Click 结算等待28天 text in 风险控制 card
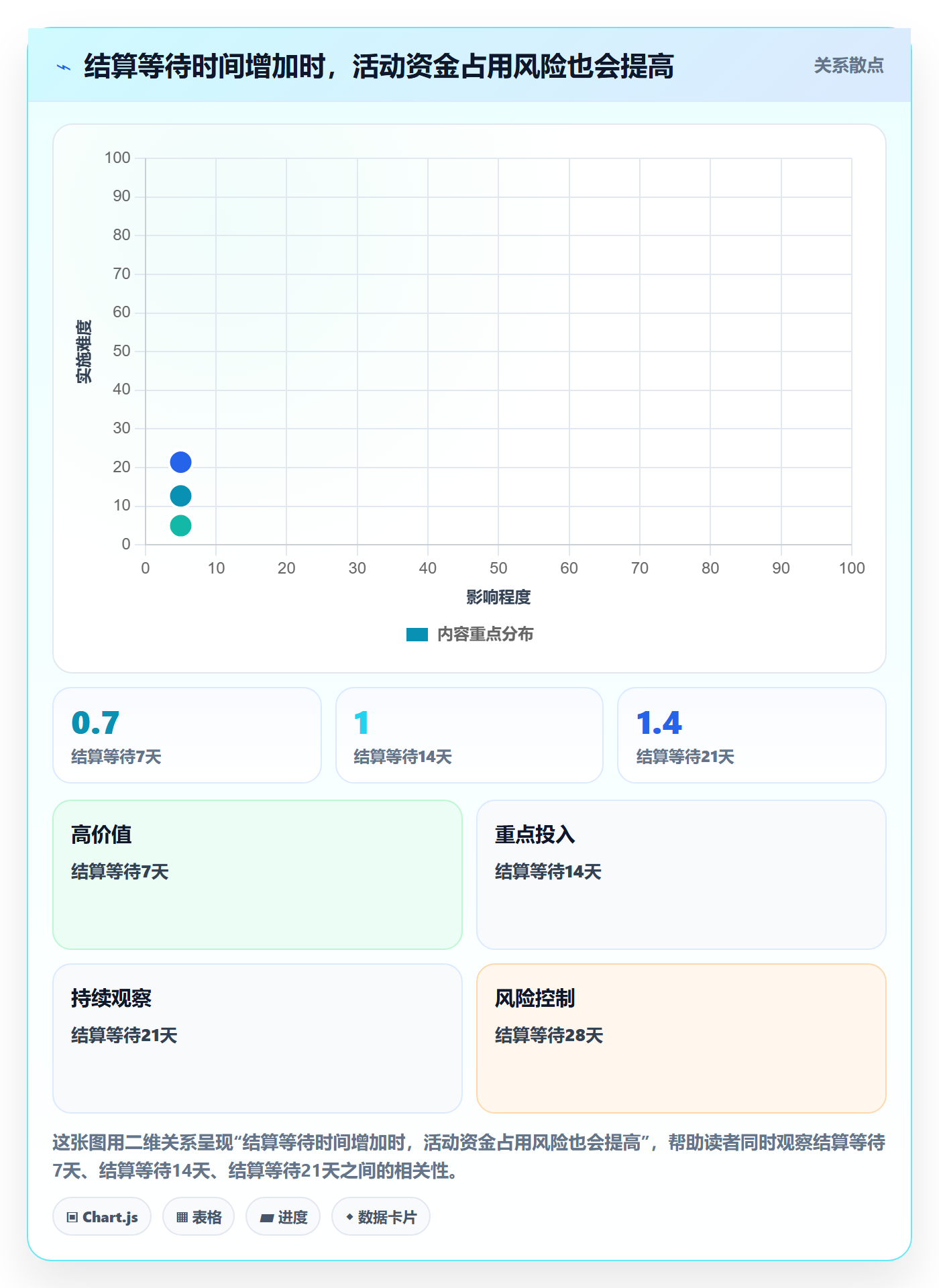 (549, 1036)
